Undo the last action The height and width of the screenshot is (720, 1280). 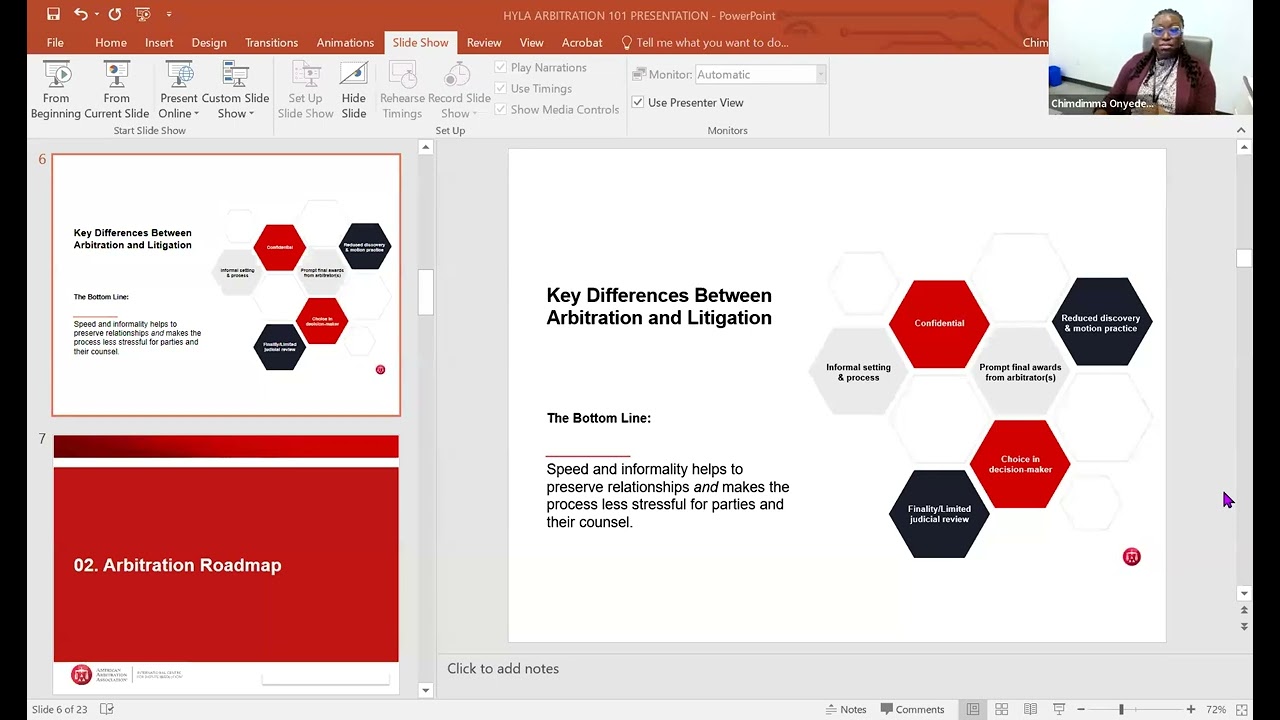click(80, 14)
